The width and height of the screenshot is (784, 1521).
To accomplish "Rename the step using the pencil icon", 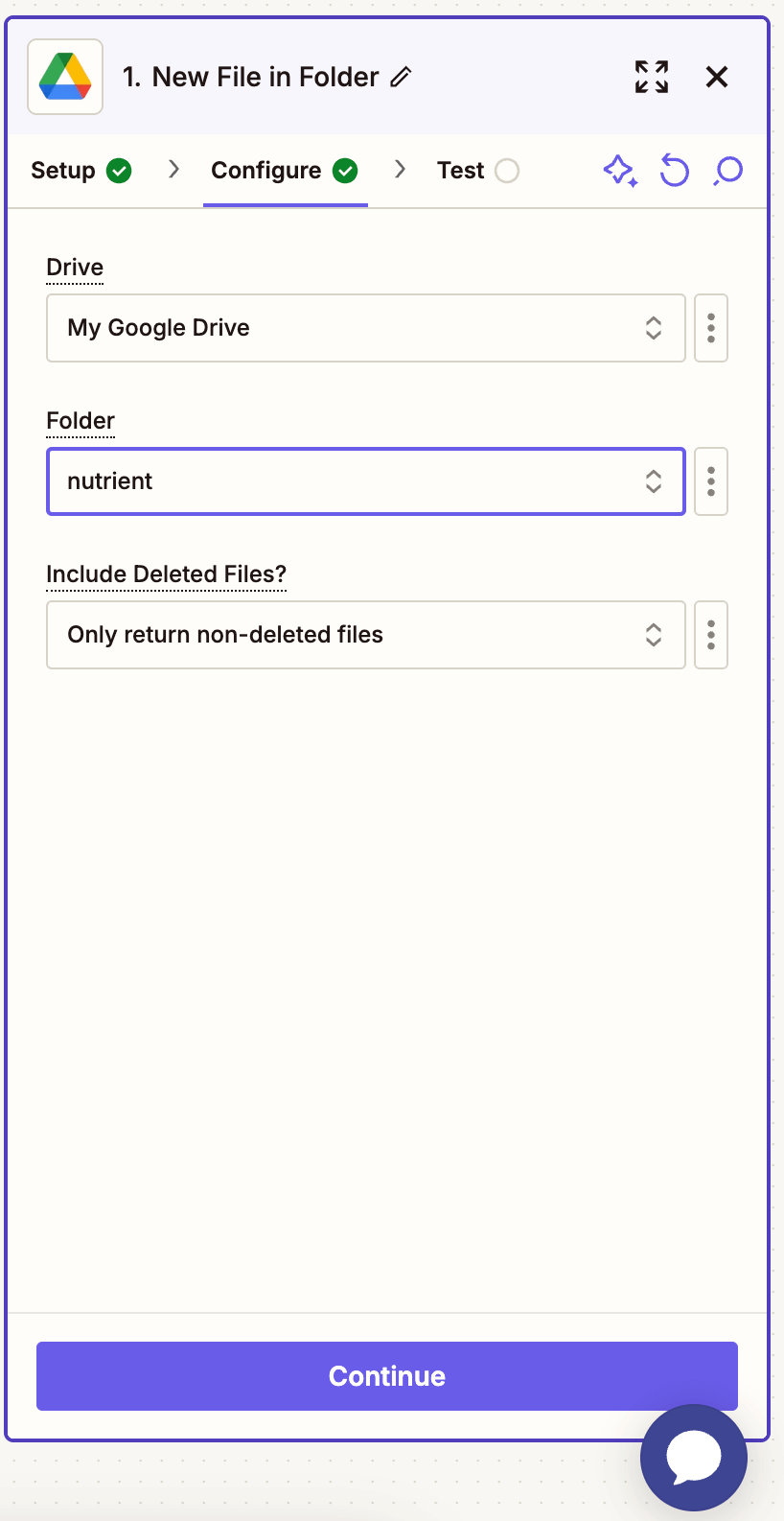I will click(x=402, y=77).
